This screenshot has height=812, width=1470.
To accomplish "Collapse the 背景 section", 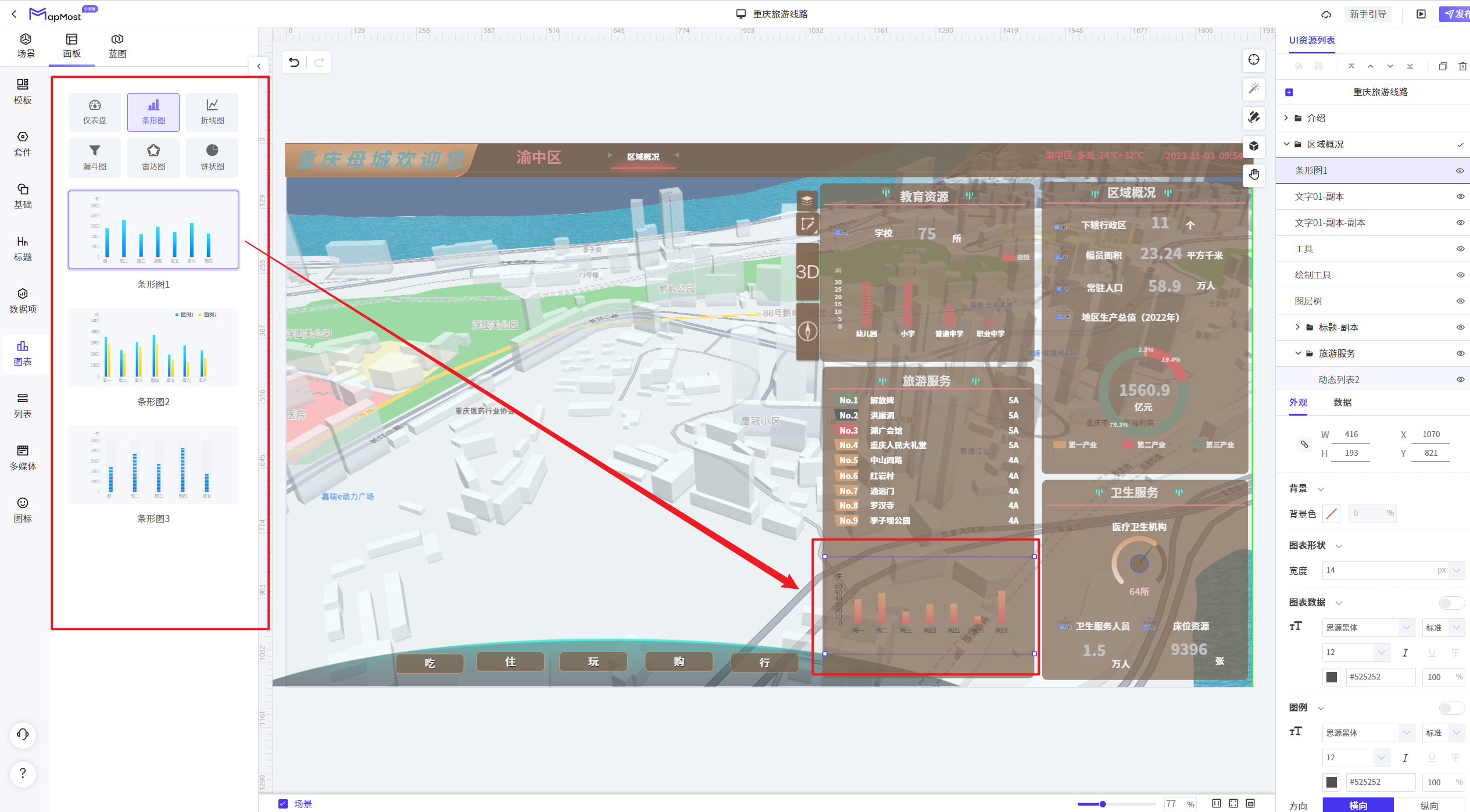I will click(1321, 489).
